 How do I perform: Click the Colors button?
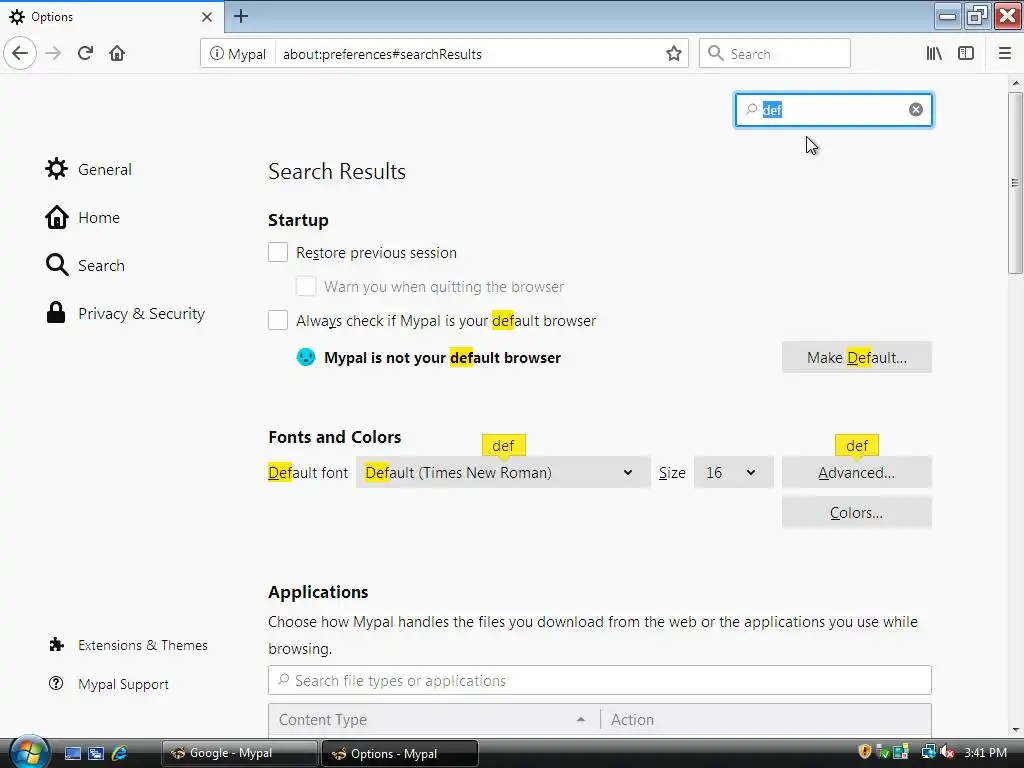(857, 513)
